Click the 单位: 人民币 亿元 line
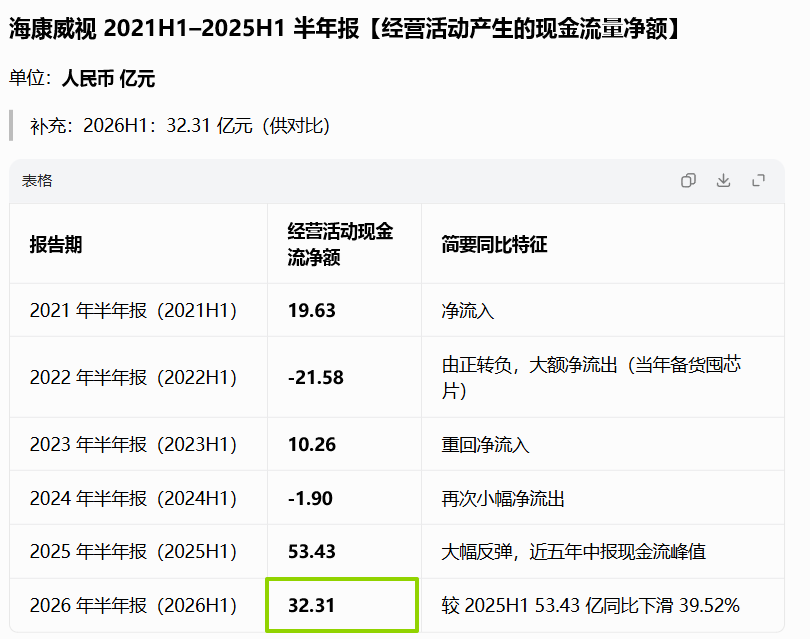 click(82, 79)
